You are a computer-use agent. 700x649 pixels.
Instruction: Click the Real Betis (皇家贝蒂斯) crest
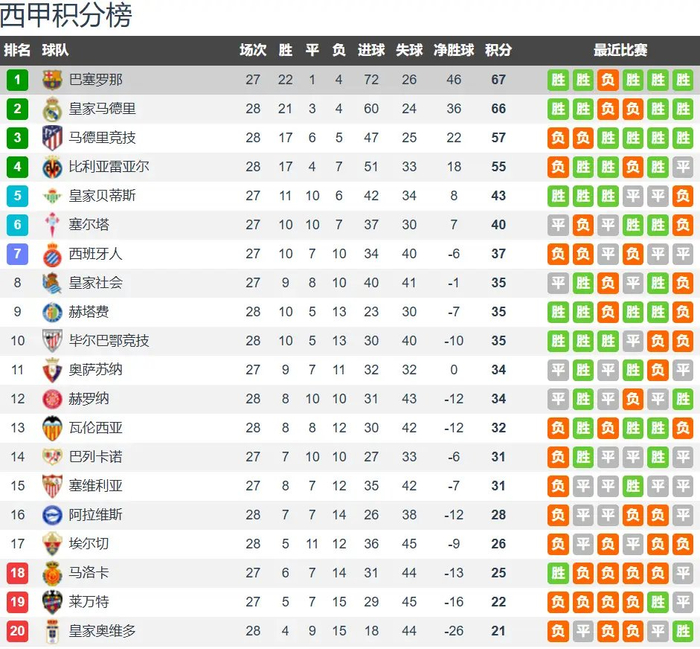pyautogui.click(x=52, y=196)
